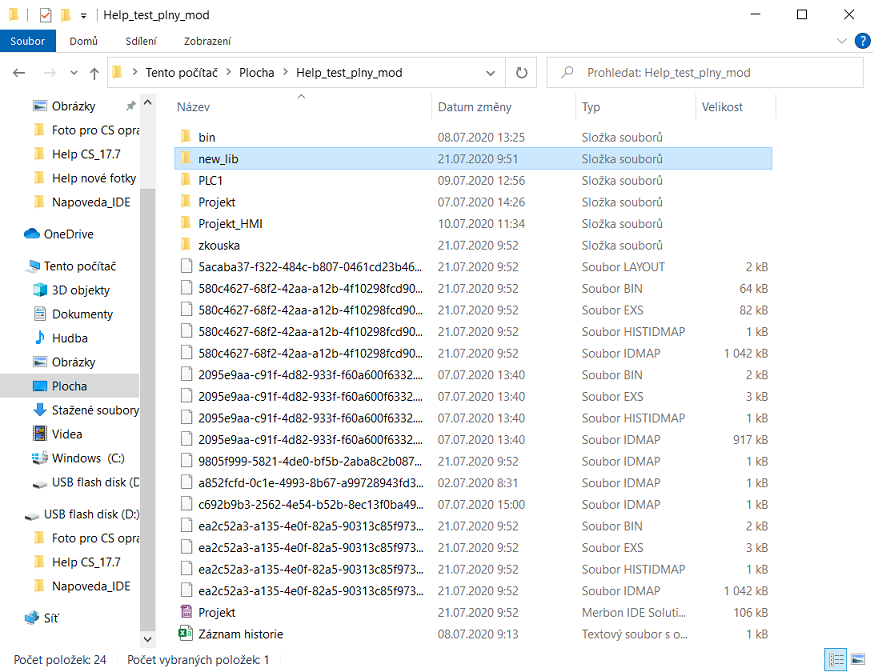Open the address bar history dropdown
This screenshot has width=874, height=672.
pyautogui.click(x=491, y=73)
